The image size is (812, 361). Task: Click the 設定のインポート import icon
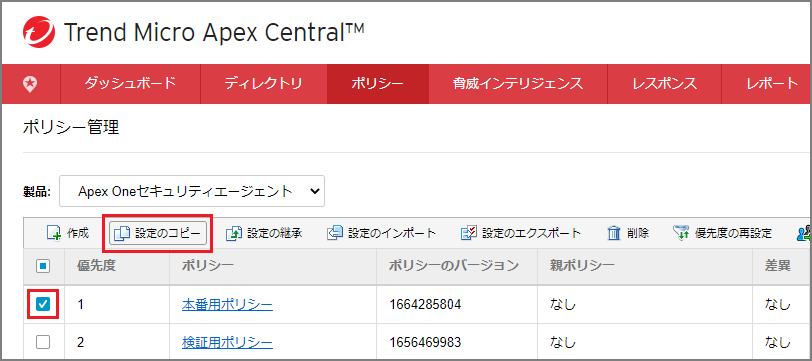pos(336,234)
